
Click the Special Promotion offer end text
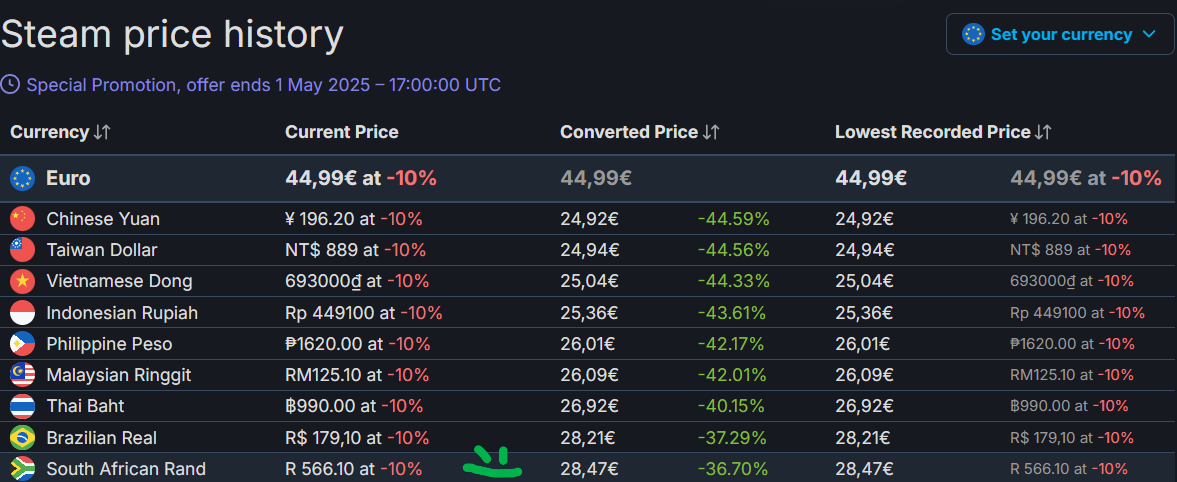click(x=263, y=85)
